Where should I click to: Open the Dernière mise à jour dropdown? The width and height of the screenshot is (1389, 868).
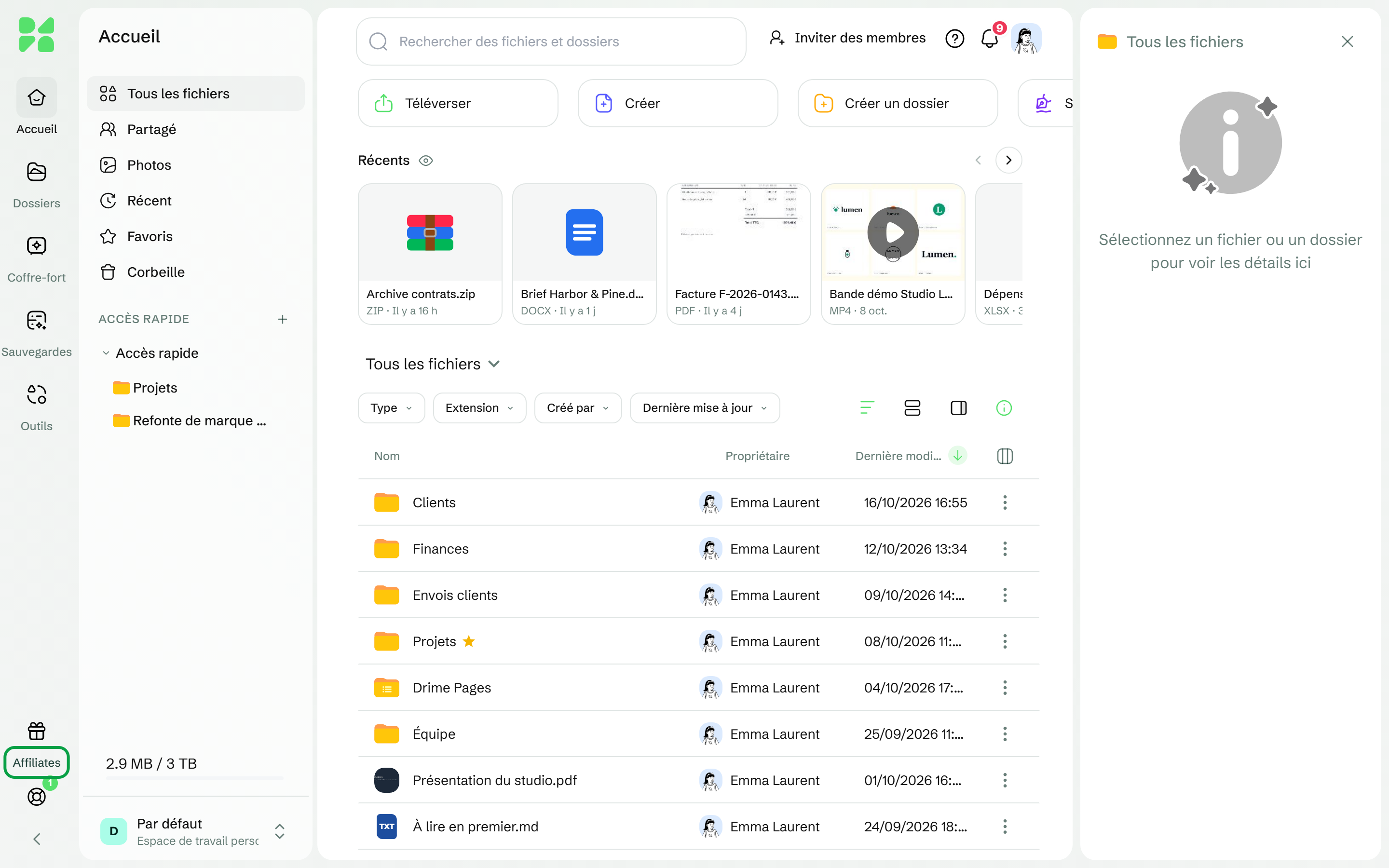705,408
